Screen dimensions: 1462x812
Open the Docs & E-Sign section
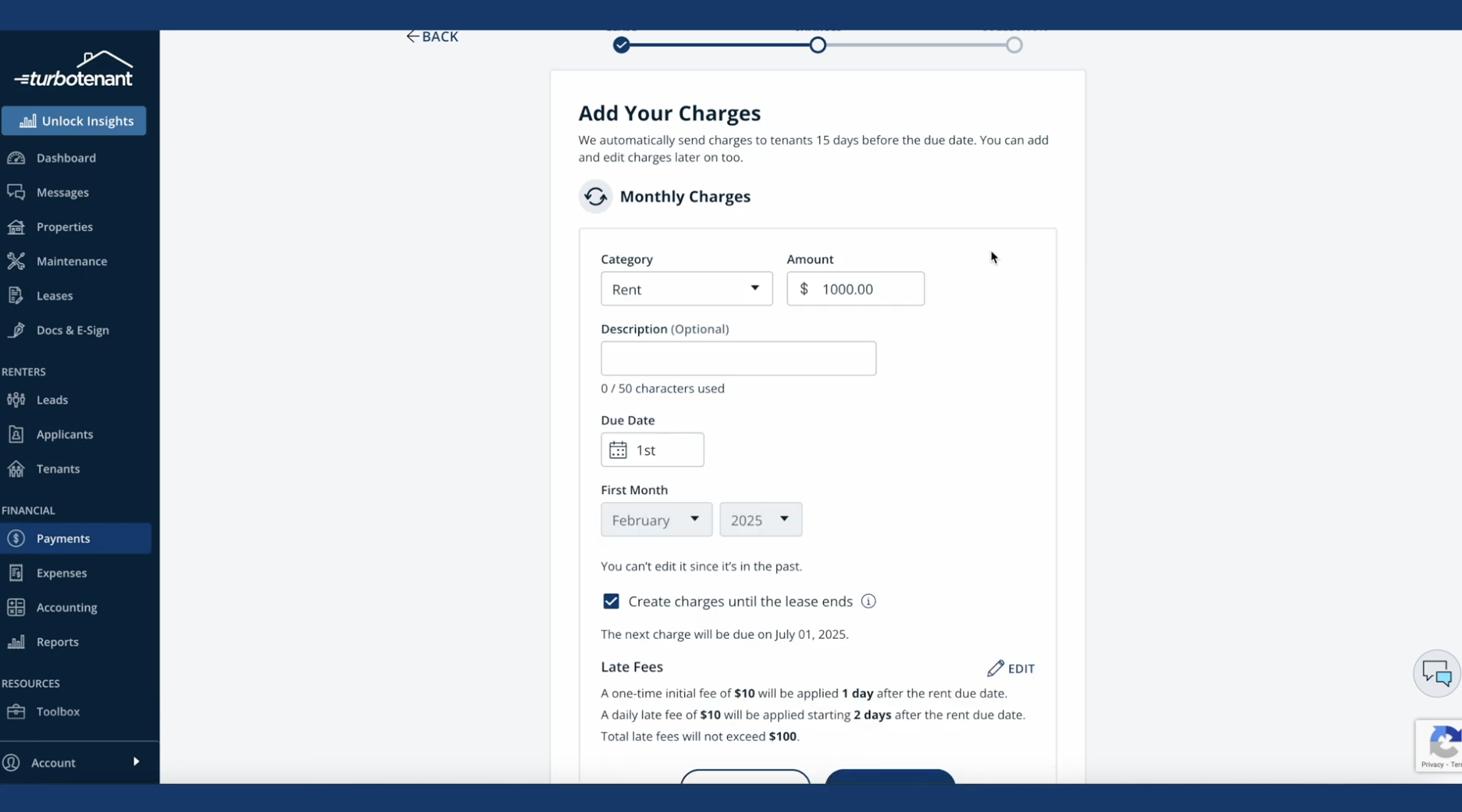pyautogui.click(x=72, y=329)
